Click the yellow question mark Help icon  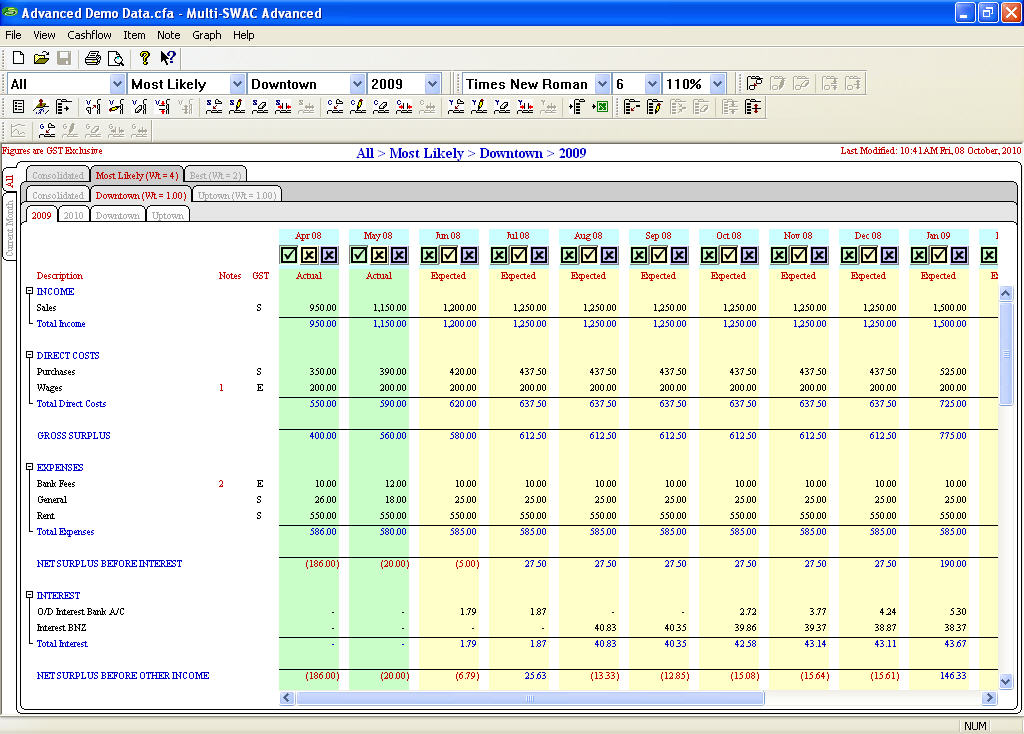click(145, 58)
